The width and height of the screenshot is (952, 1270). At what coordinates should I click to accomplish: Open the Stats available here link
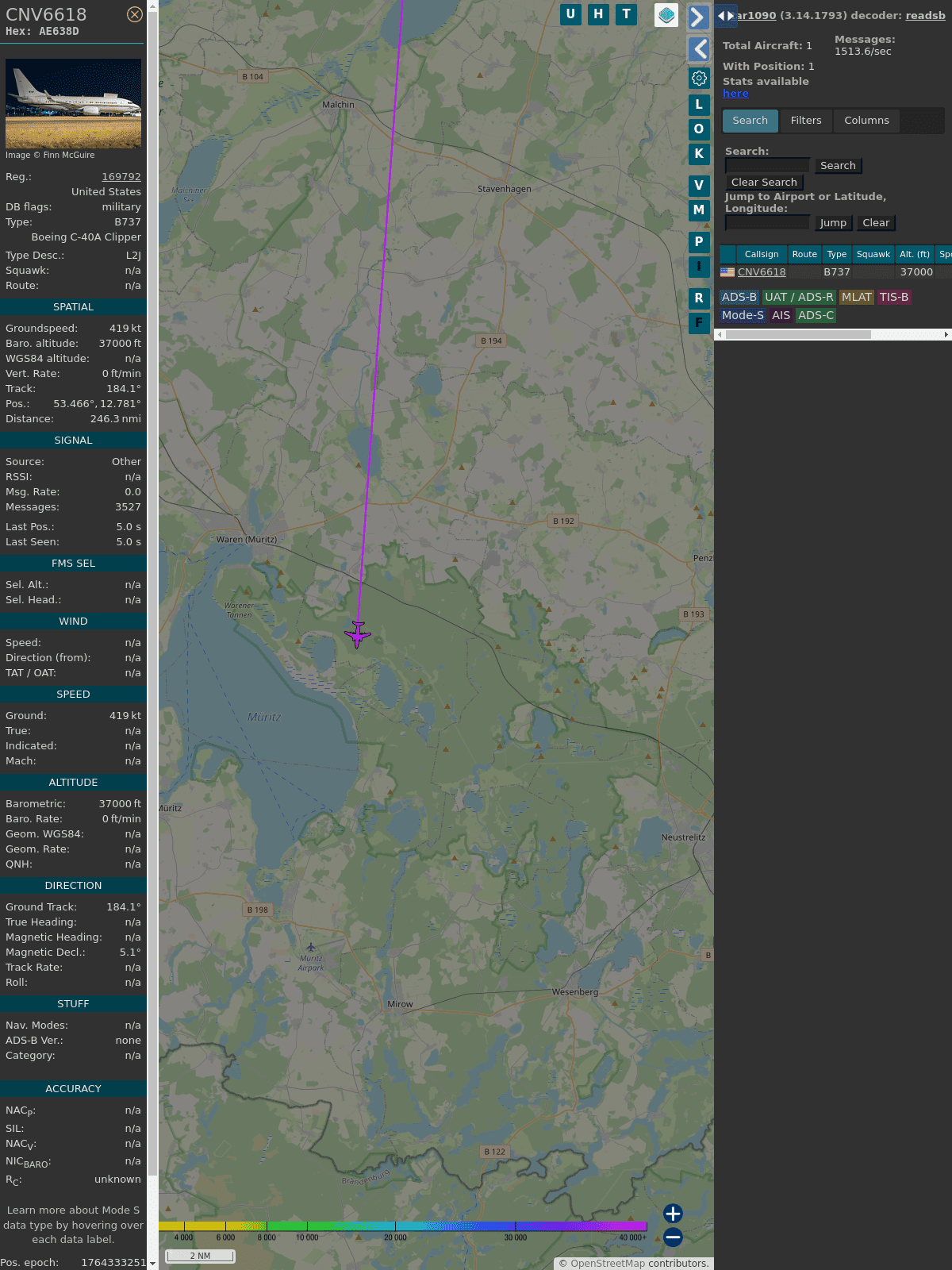[735, 93]
